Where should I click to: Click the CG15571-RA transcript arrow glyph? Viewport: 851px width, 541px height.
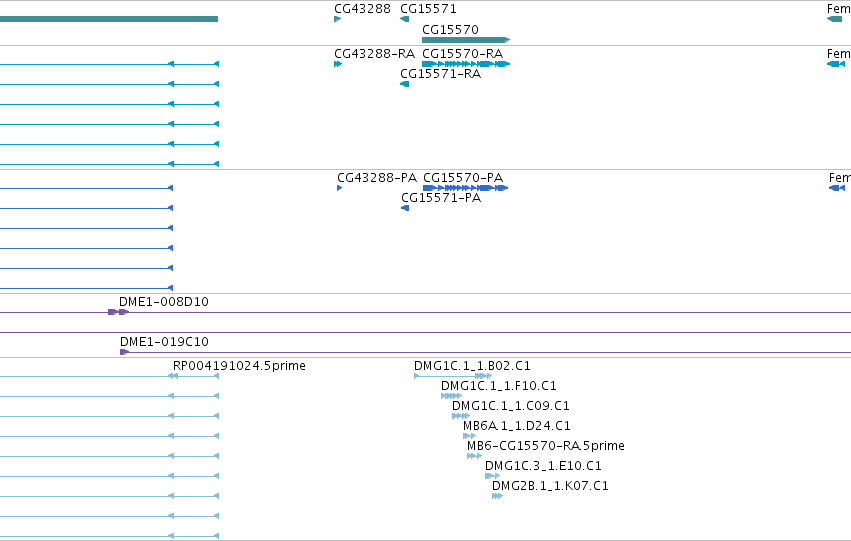404,84
